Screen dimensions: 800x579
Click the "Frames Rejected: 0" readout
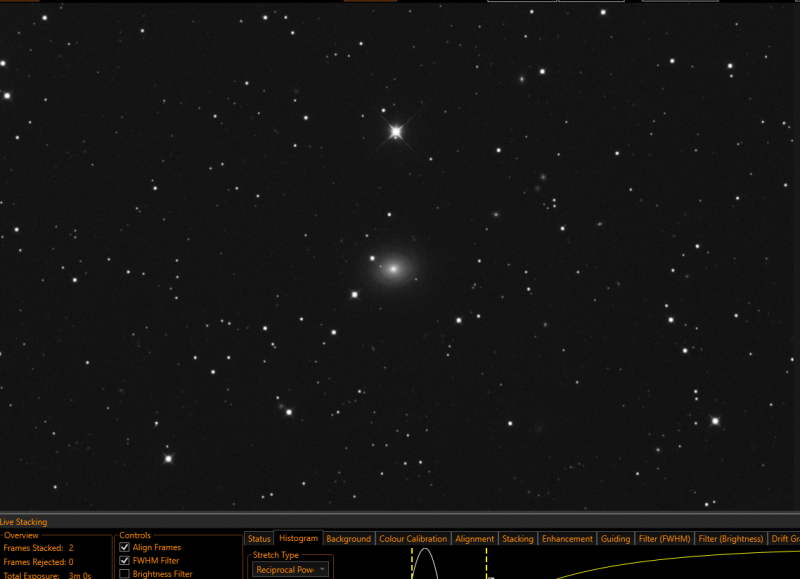38,562
